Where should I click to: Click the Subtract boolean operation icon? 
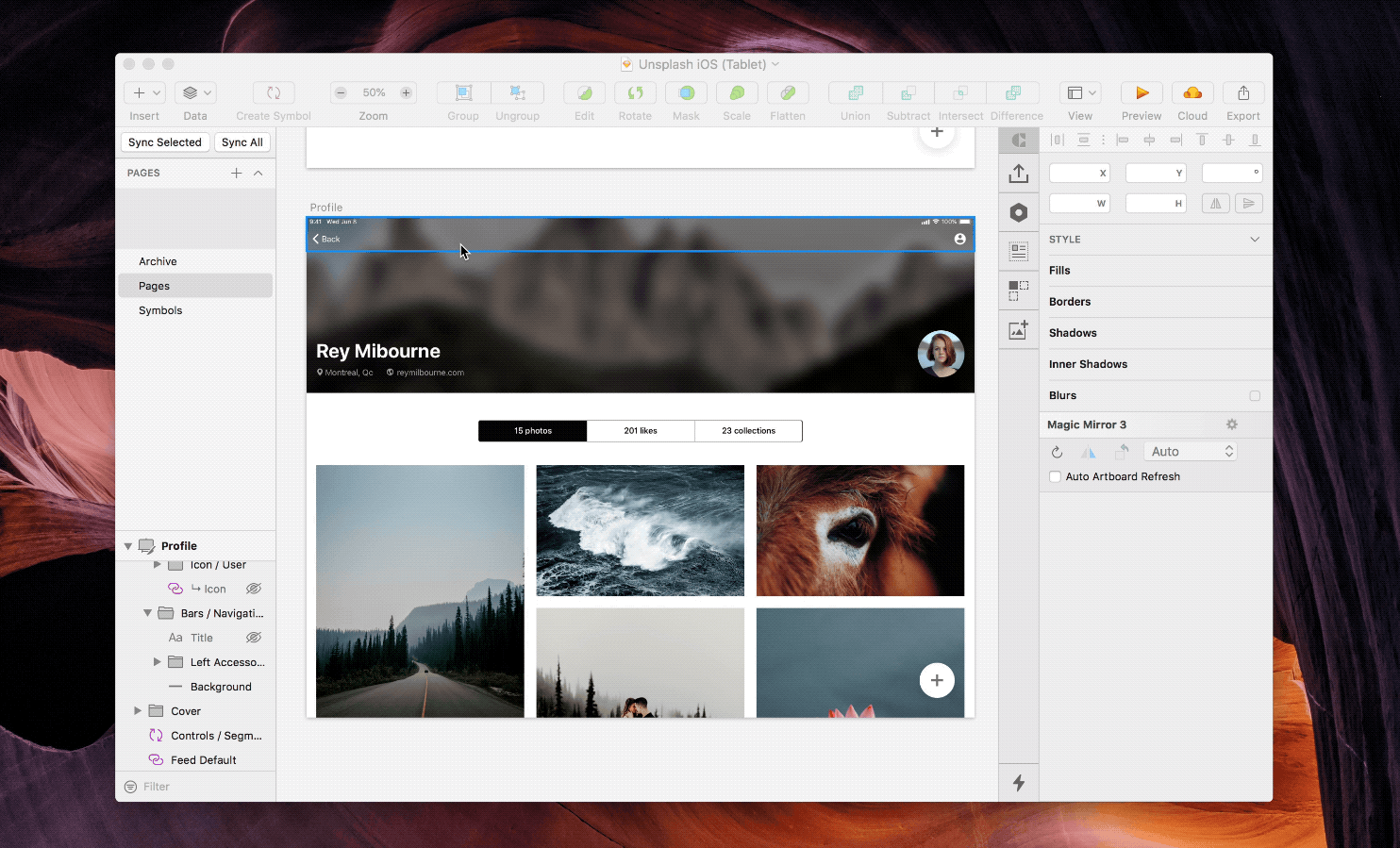[908, 93]
